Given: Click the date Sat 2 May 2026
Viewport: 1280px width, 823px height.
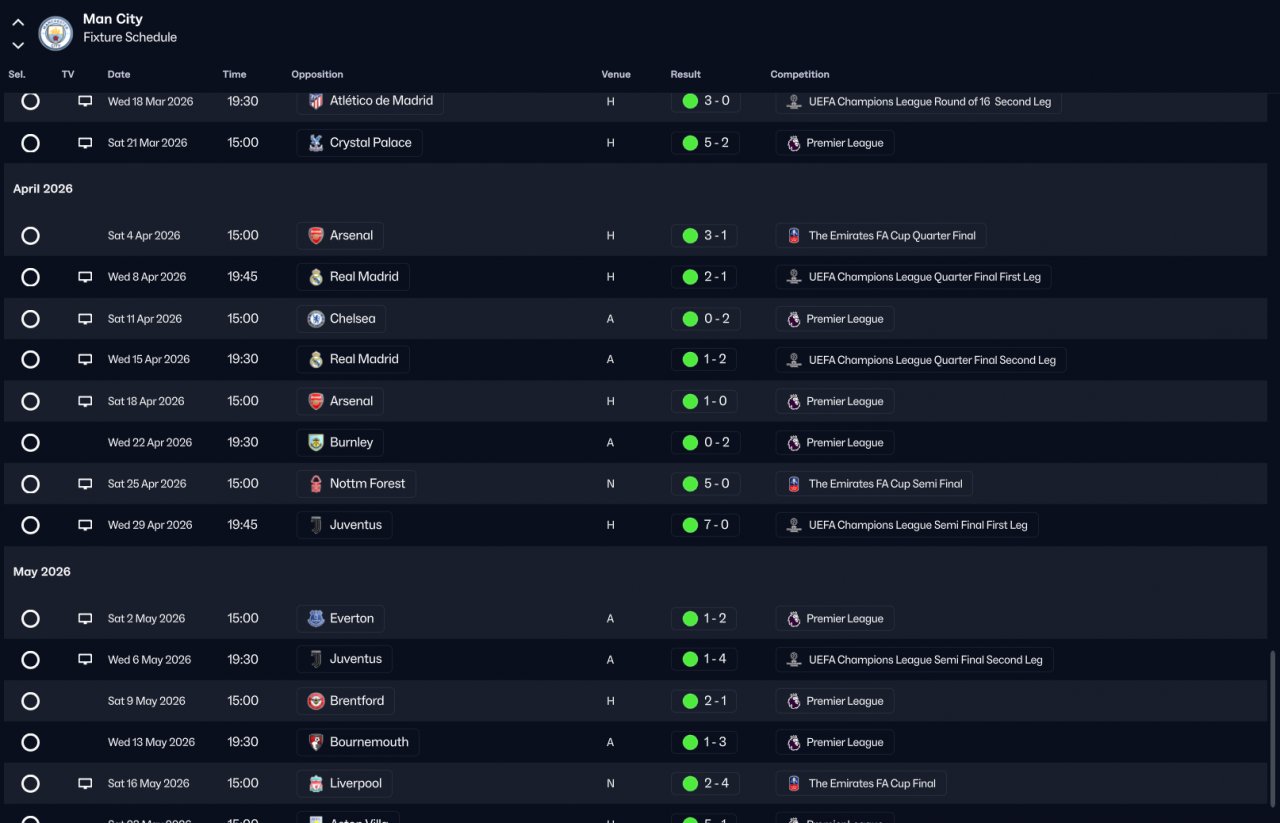Looking at the screenshot, I should (146, 619).
